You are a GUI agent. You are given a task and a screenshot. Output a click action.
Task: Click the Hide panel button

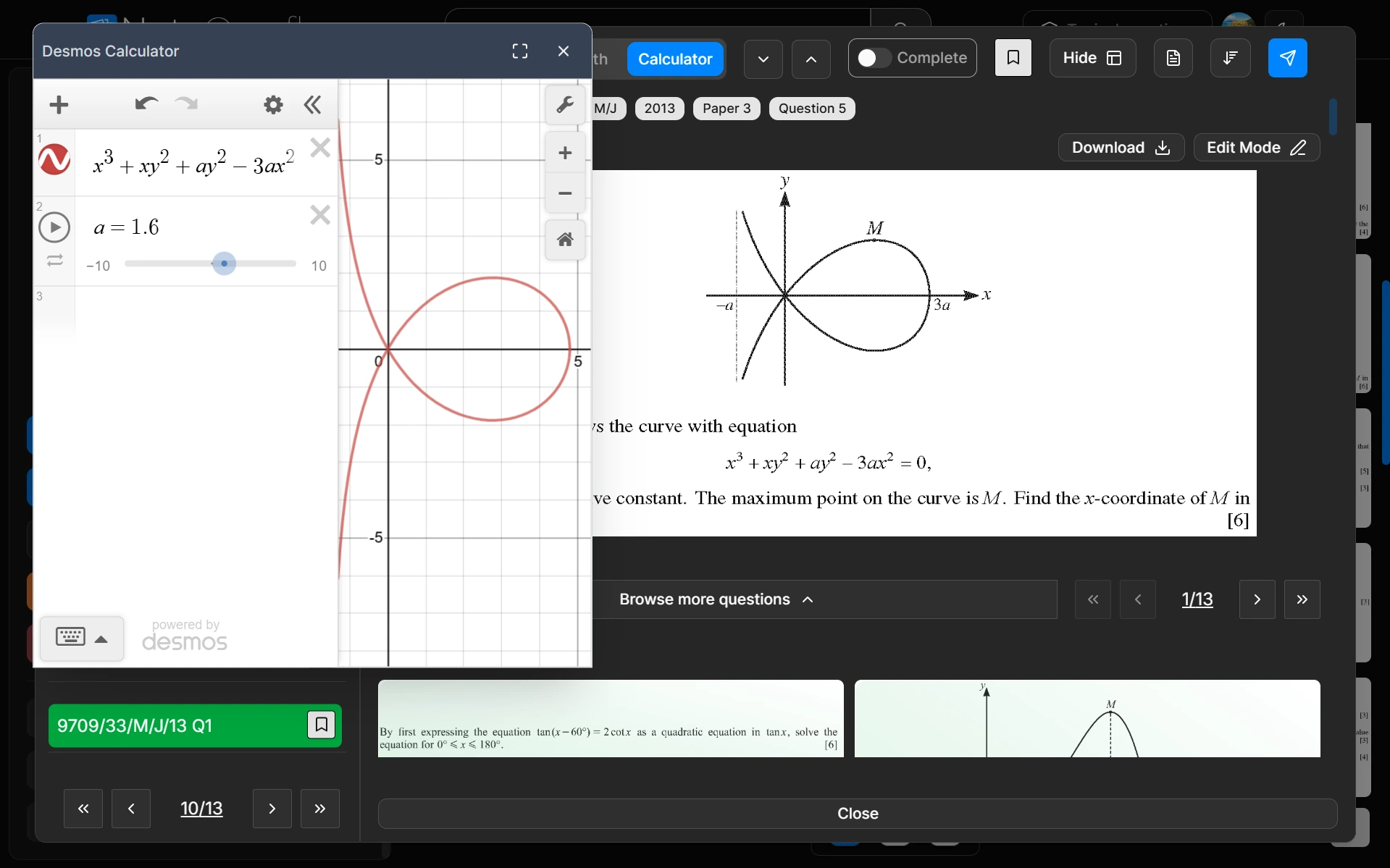1092,58
